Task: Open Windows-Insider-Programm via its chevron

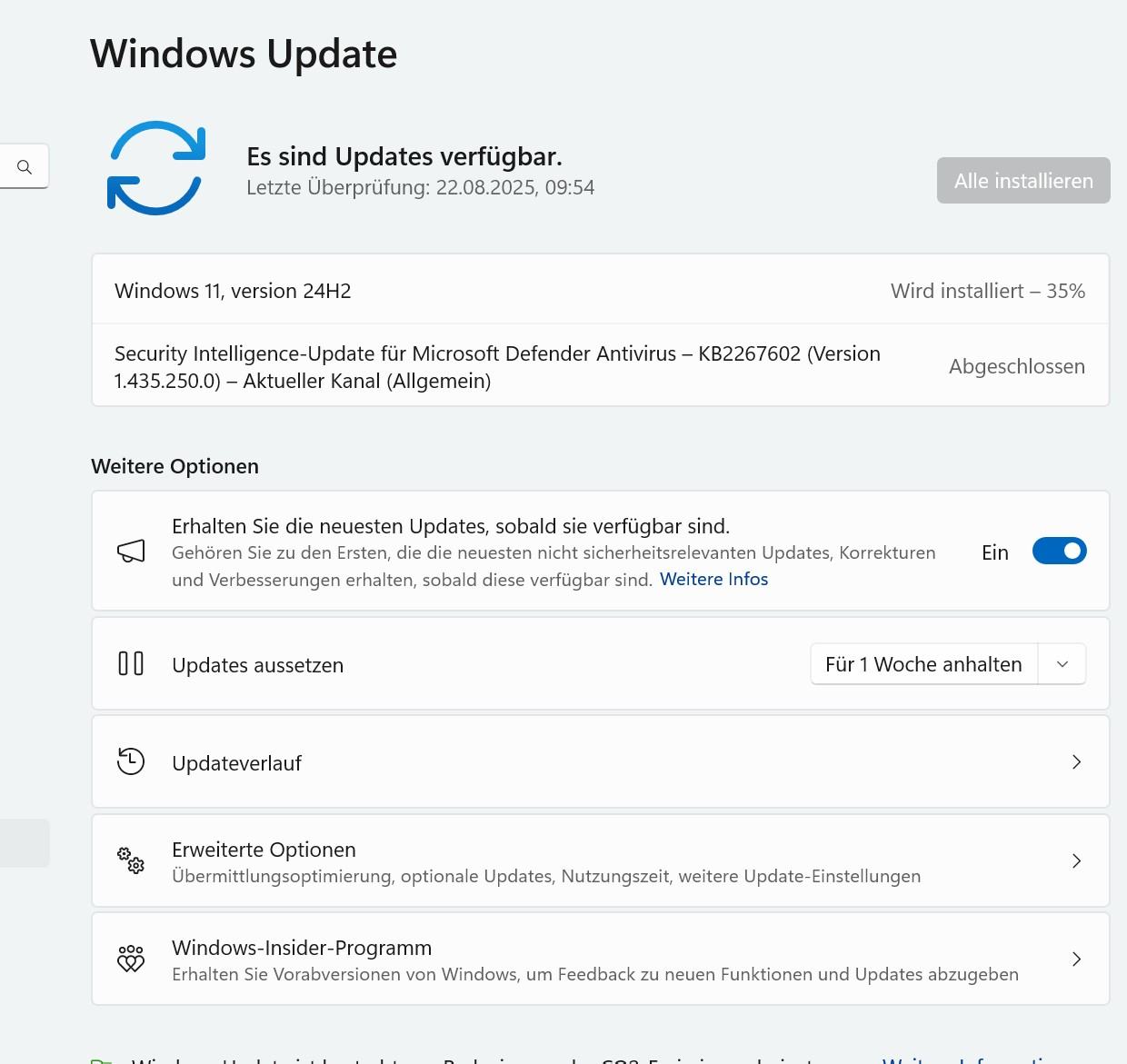Action: click(1076, 959)
